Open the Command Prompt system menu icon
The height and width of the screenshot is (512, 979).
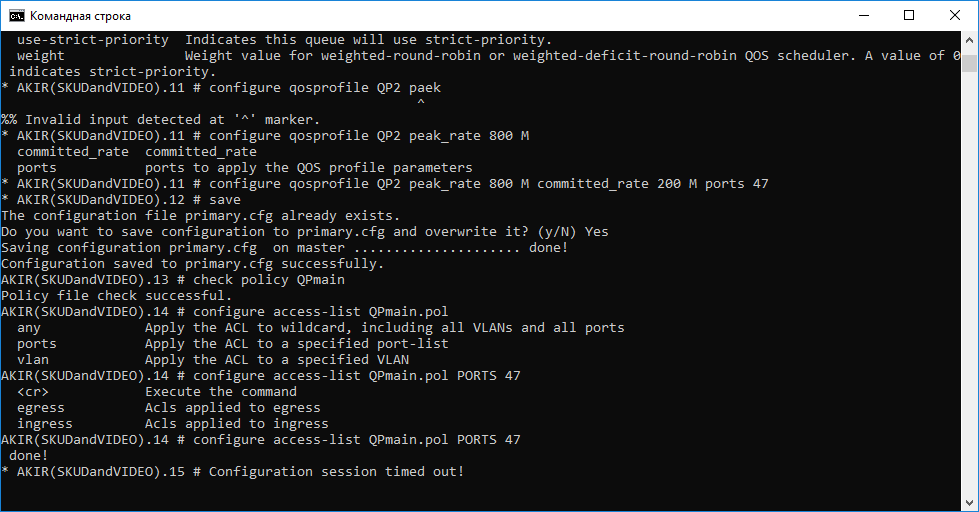click(16, 15)
